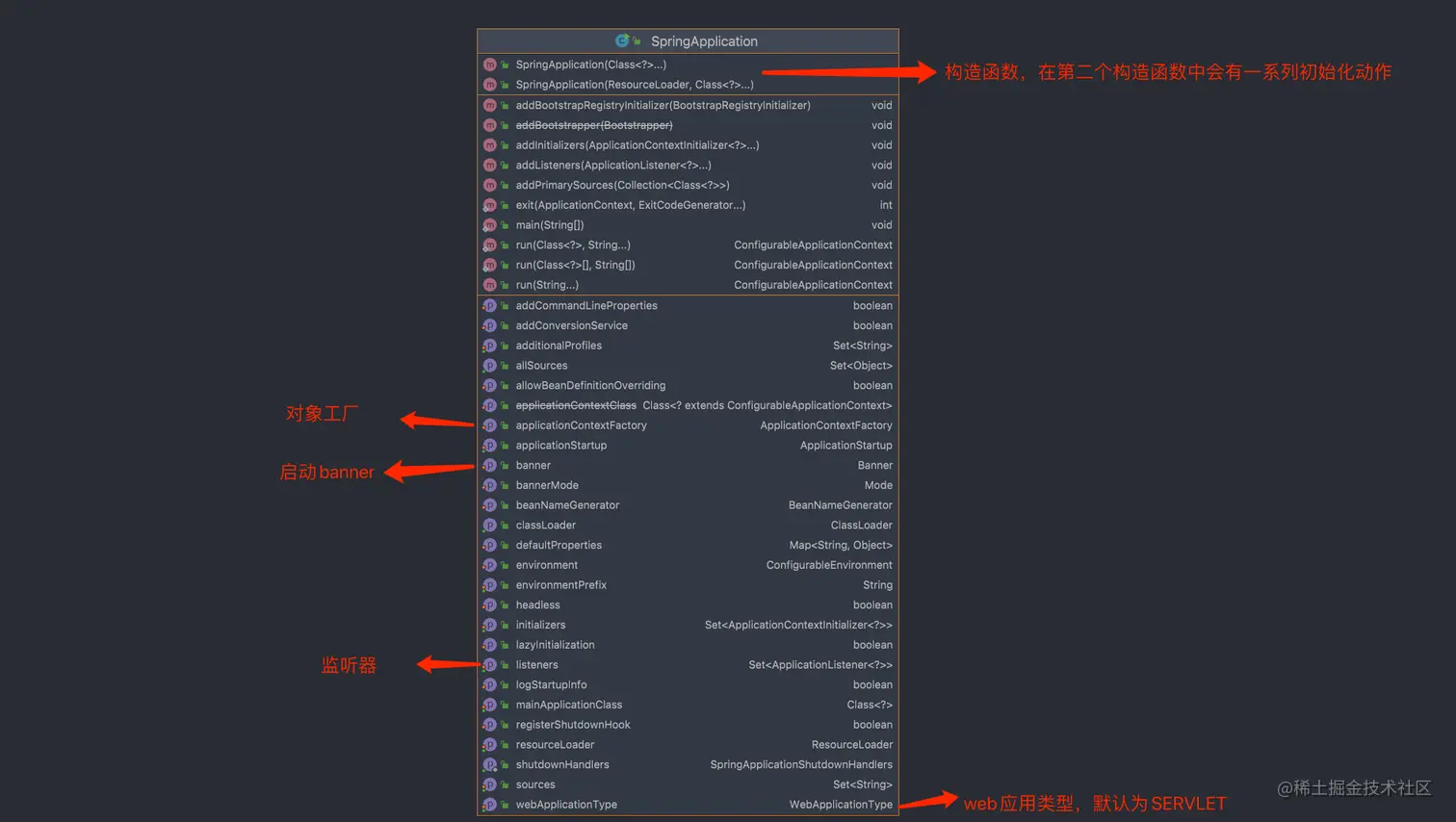Viewport: 1456px width, 822px height.
Task: Select the lazyInitialization property
Action: click(x=688, y=645)
